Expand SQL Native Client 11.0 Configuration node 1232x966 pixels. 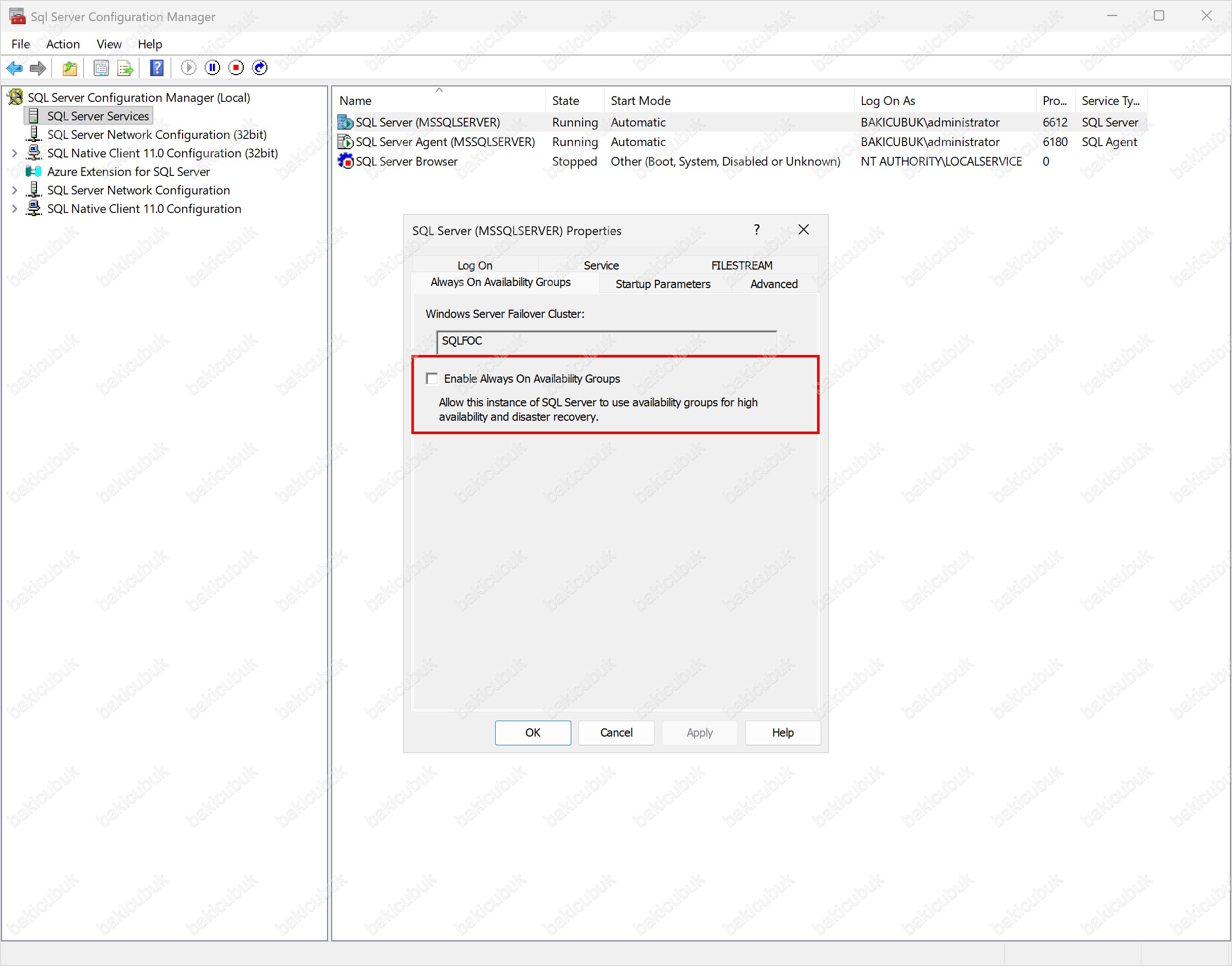click(x=15, y=209)
